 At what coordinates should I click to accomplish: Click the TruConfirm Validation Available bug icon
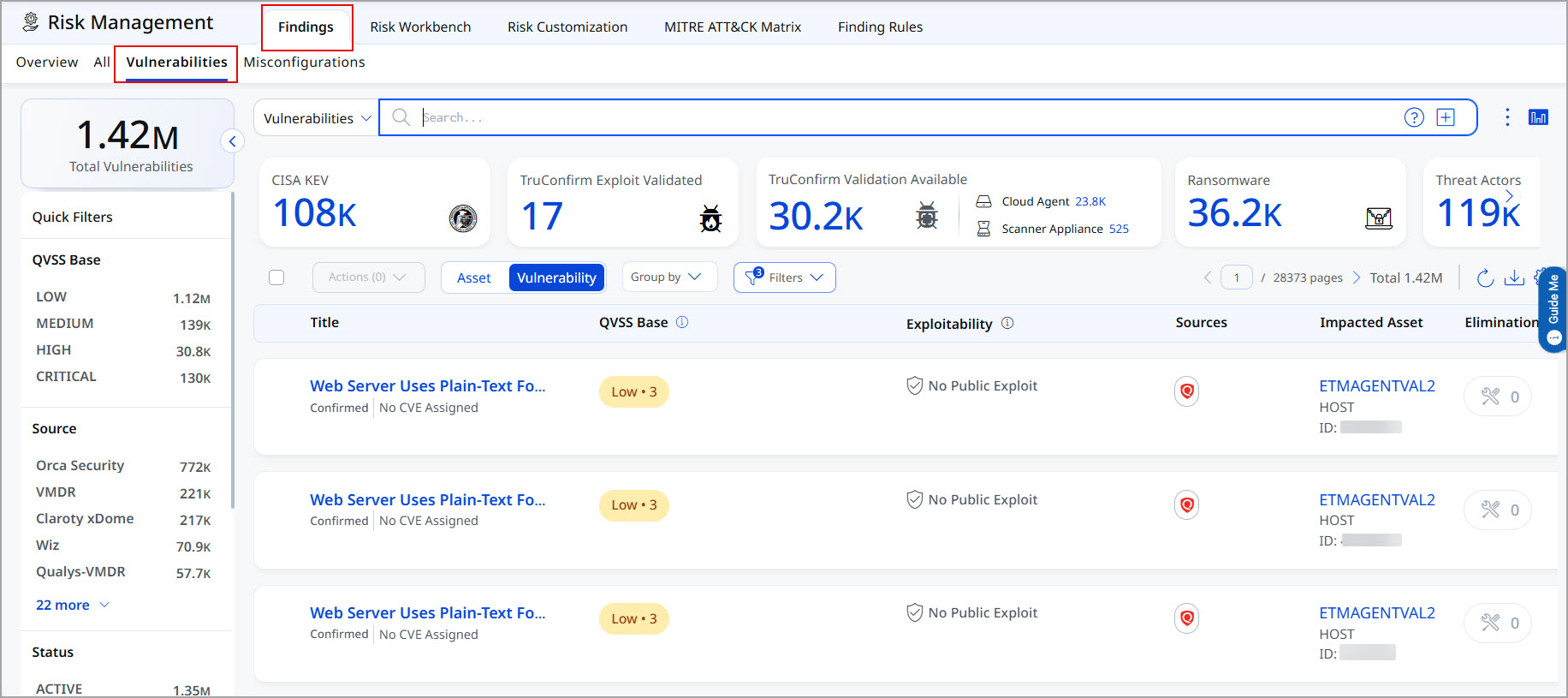tap(927, 215)
